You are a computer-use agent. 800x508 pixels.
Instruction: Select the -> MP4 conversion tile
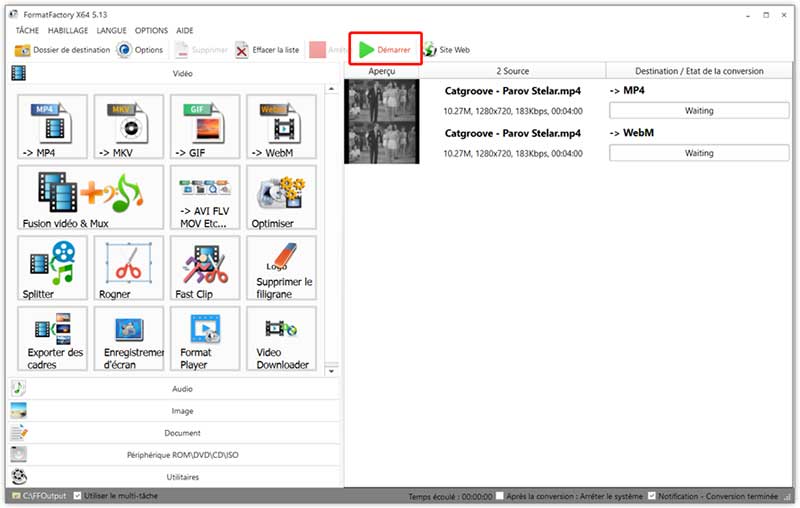tap(52, 126)
